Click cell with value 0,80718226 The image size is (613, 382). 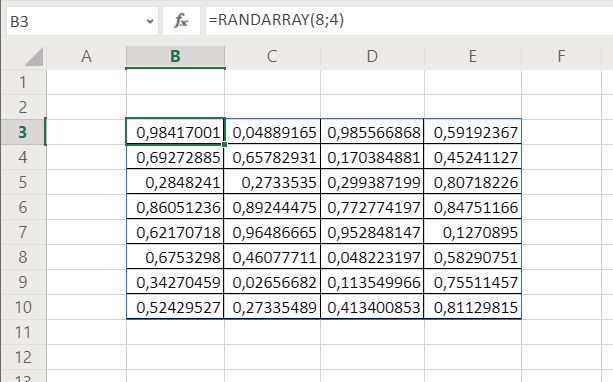[473, 182]
